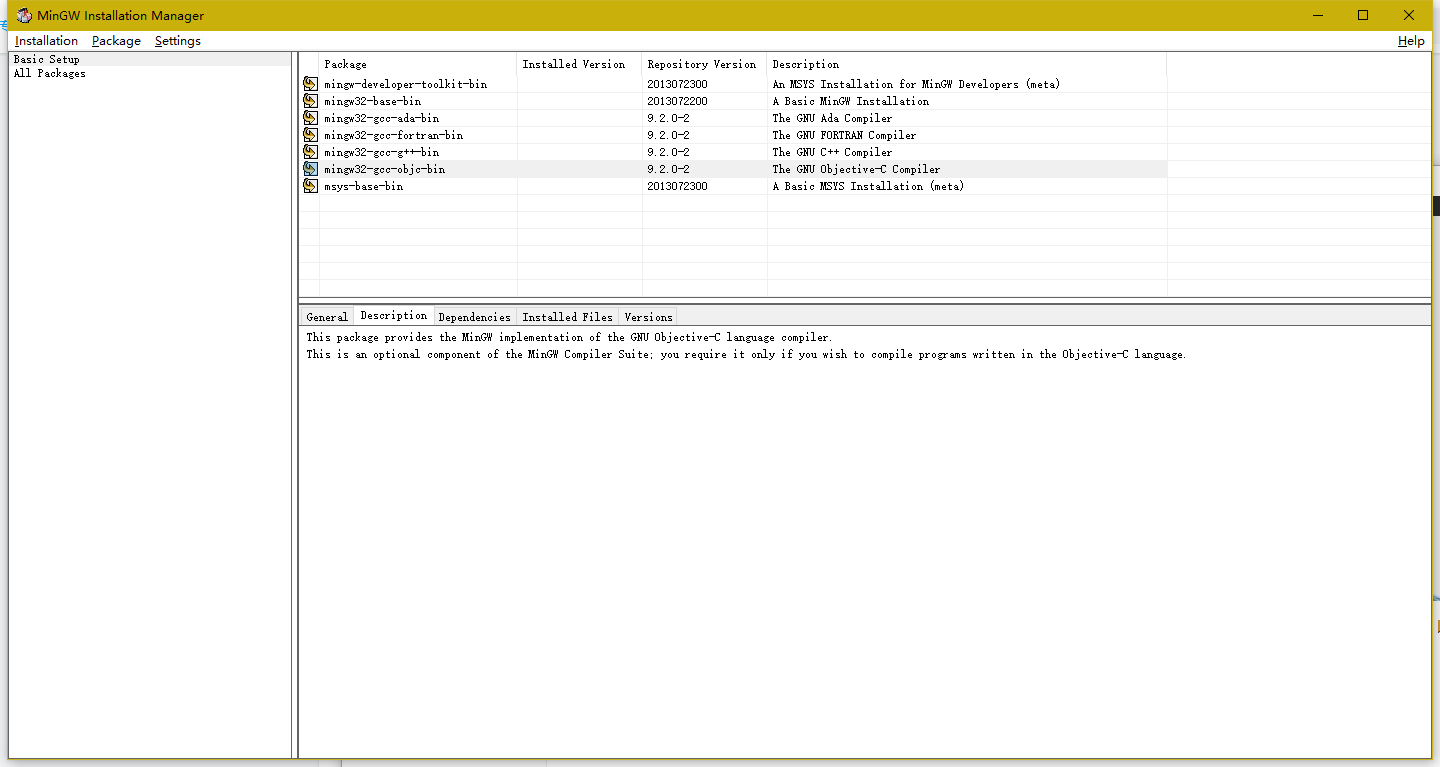Select the mingw32-base-bin package name

pyautogui.click(x=372, y=101)
